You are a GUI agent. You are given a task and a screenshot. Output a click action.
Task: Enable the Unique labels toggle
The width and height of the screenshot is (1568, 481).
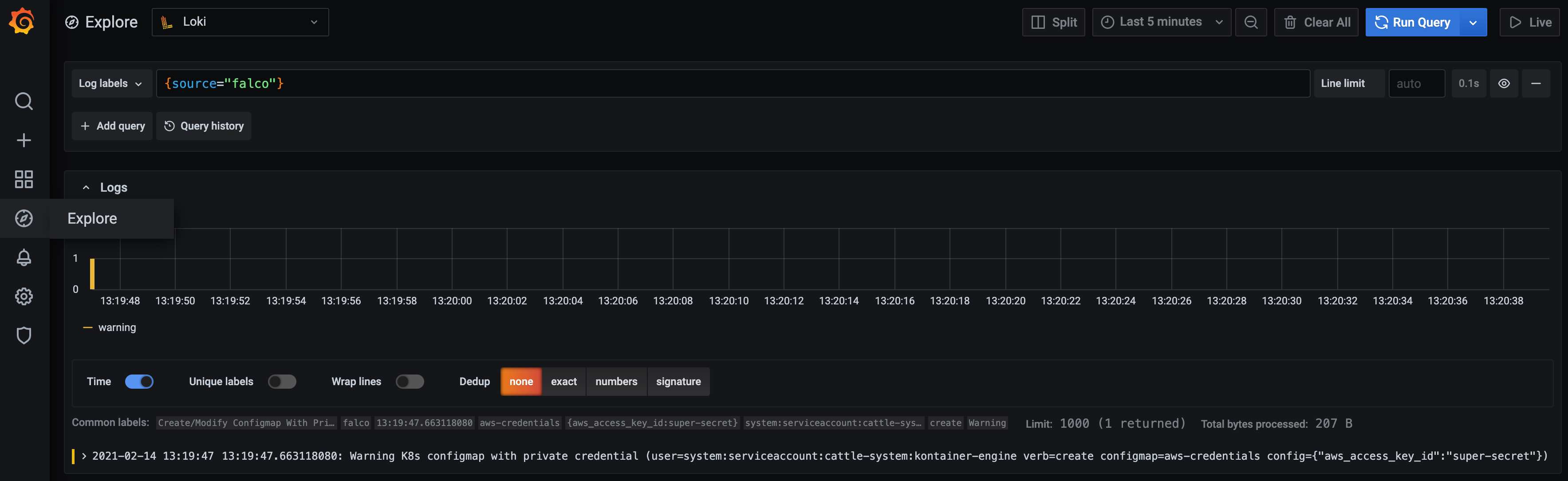click(281, 381)
